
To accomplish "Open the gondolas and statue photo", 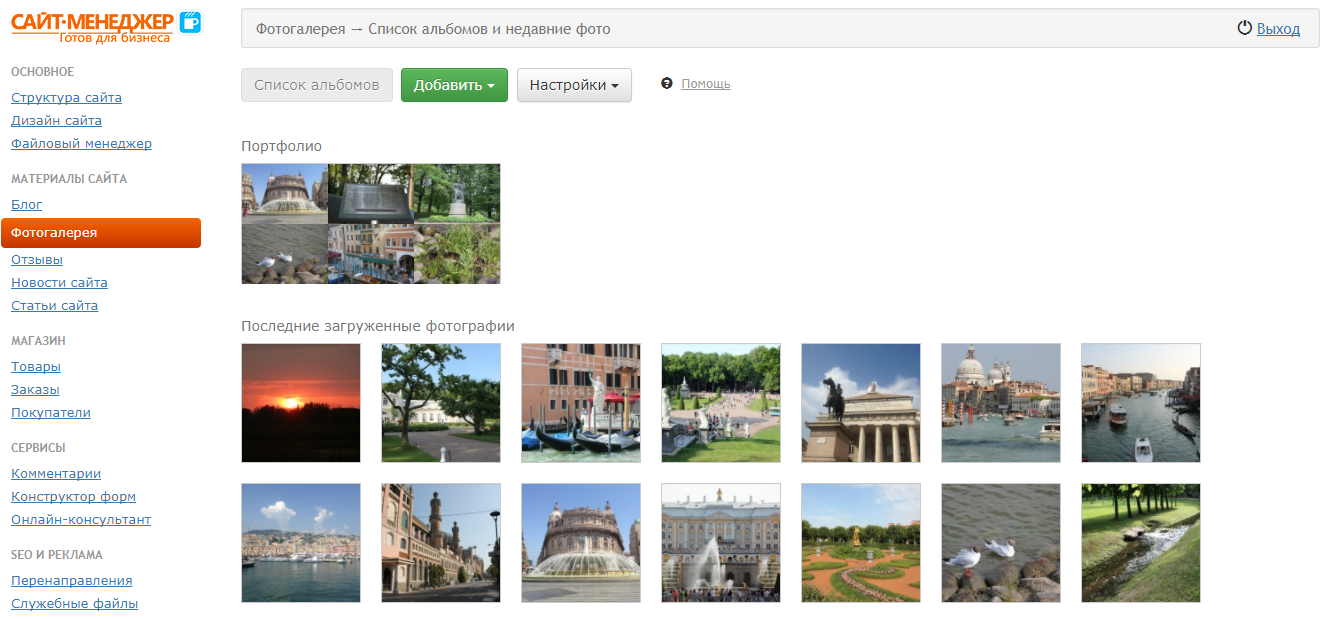I will coord(581,403).
